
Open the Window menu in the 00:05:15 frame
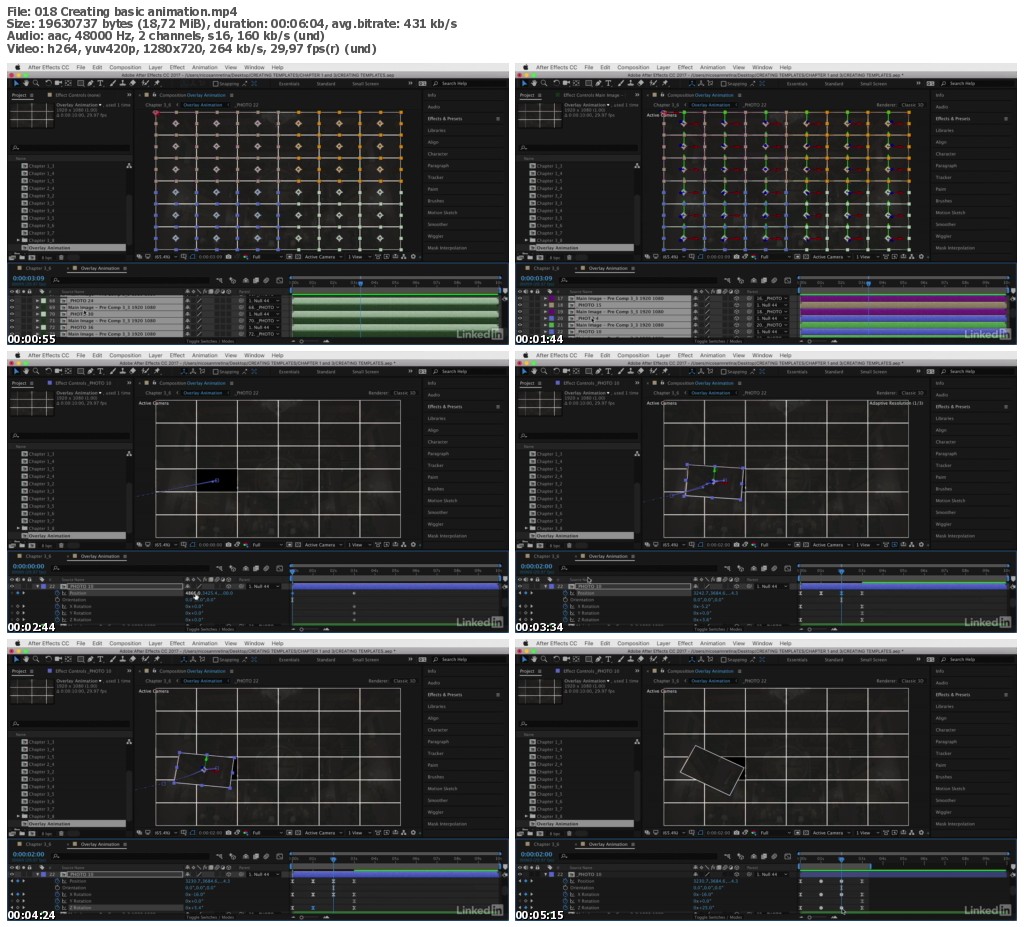762,643
